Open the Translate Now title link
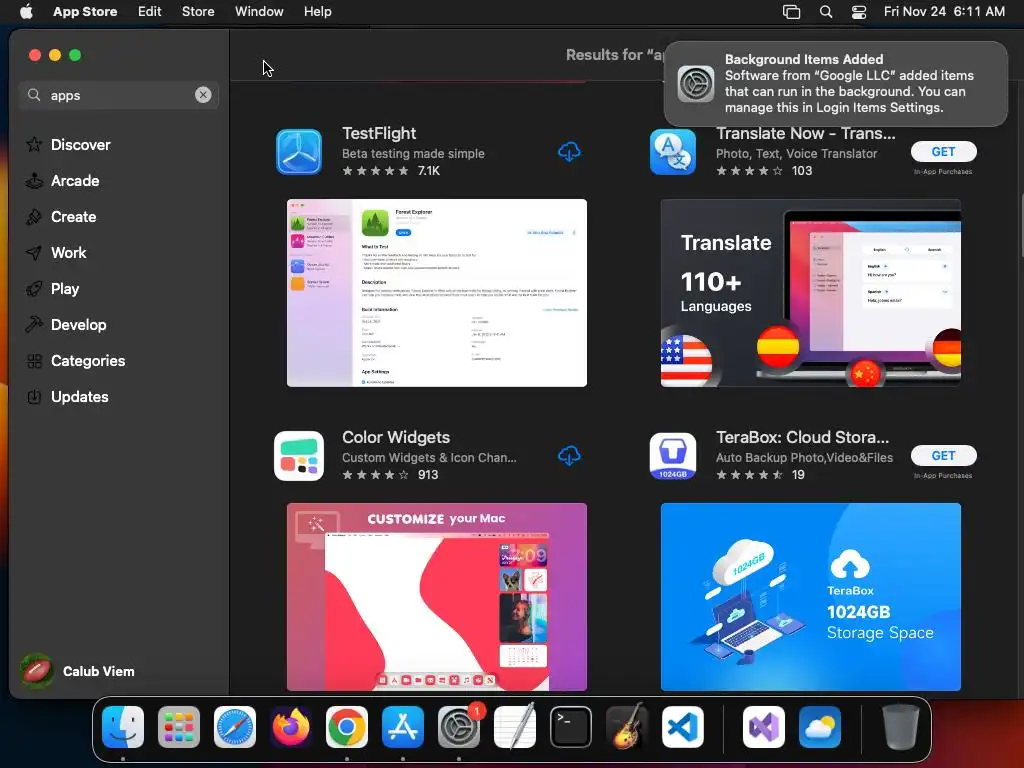Viewport: 1024px width, 768px height. coord(805,133)
